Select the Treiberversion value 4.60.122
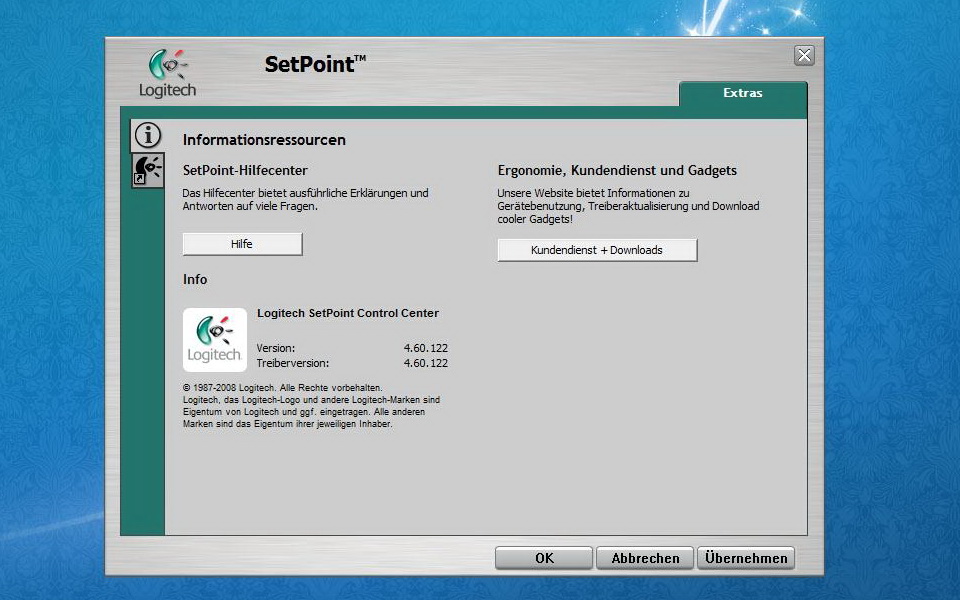This screenshot has width=960, height=600. click(x=426, y=363)
